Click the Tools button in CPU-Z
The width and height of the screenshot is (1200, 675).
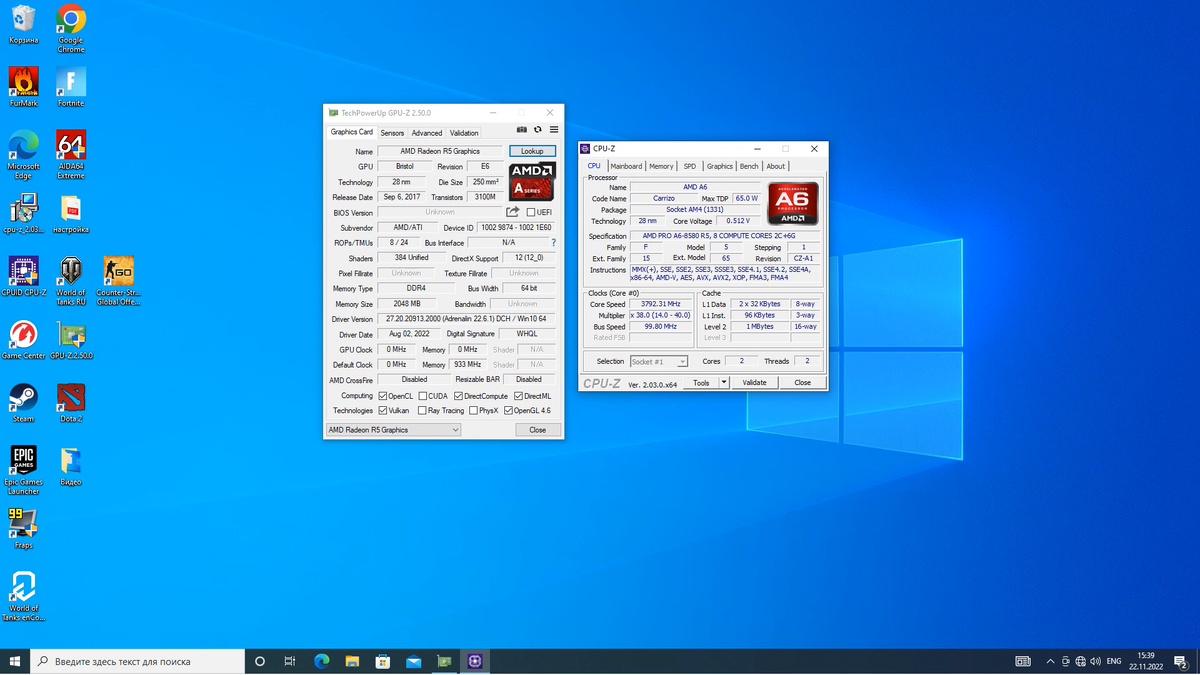point(701,382)
